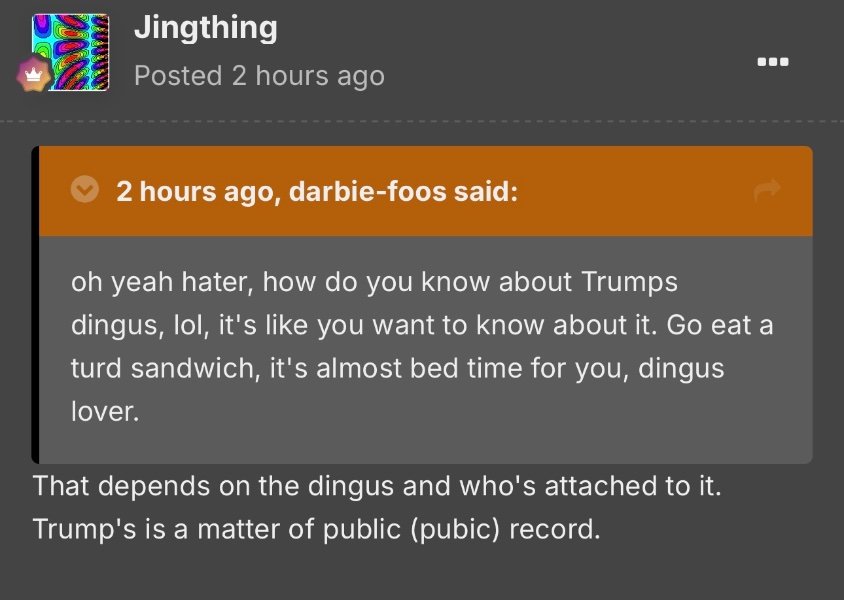Click the quoted word "lover."
Screen dimensions: 844x600
click(105, 412)
